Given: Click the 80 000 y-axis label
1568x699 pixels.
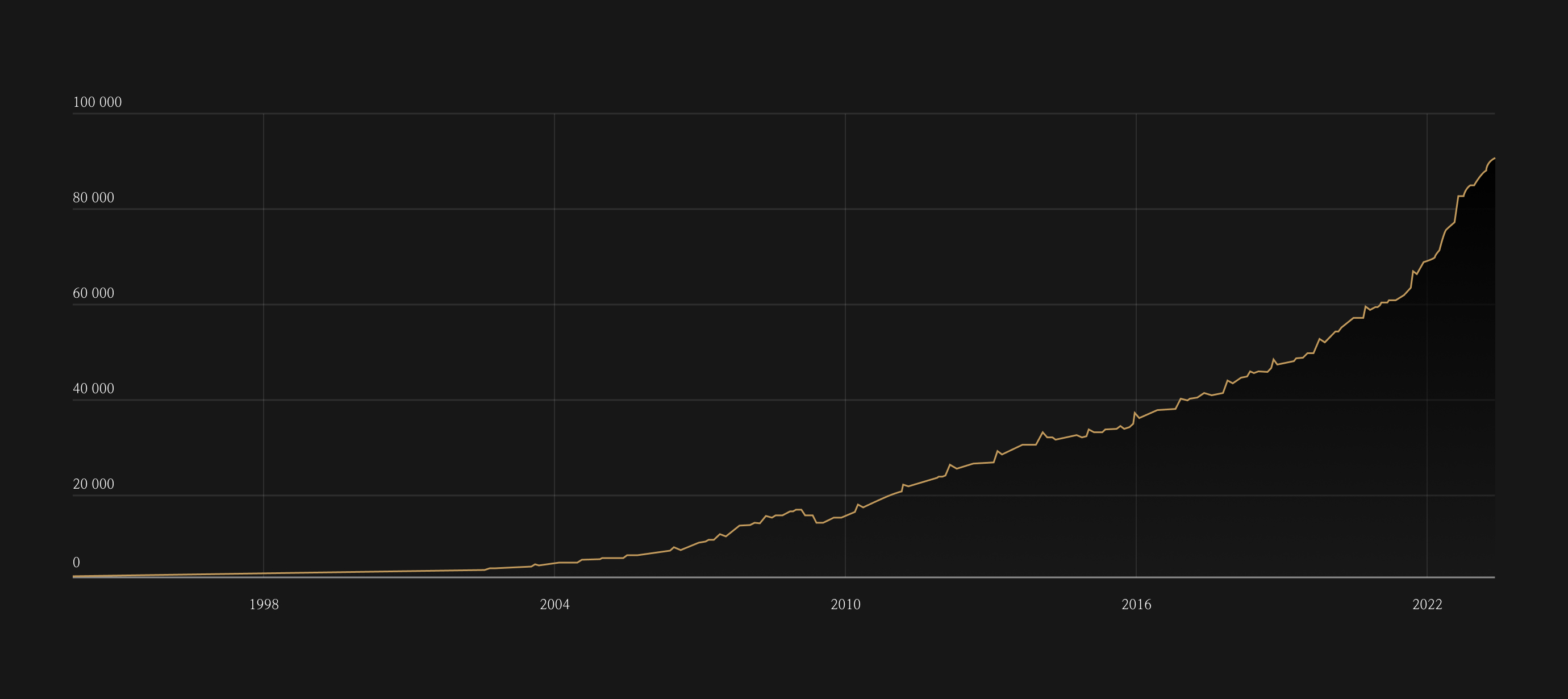Looking at the screenshot, I should click(x=93, y=198).
